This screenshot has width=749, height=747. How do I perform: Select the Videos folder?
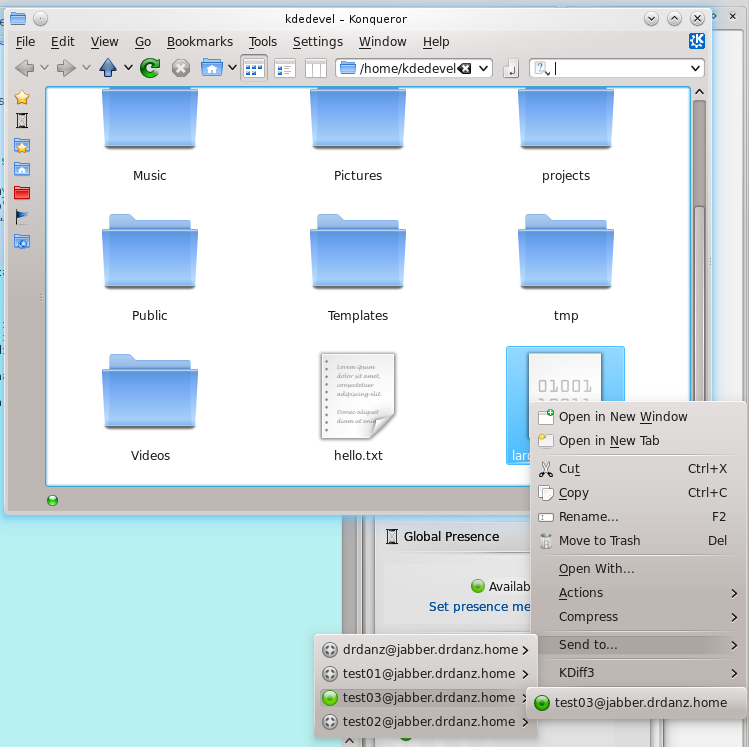[150, 407]
